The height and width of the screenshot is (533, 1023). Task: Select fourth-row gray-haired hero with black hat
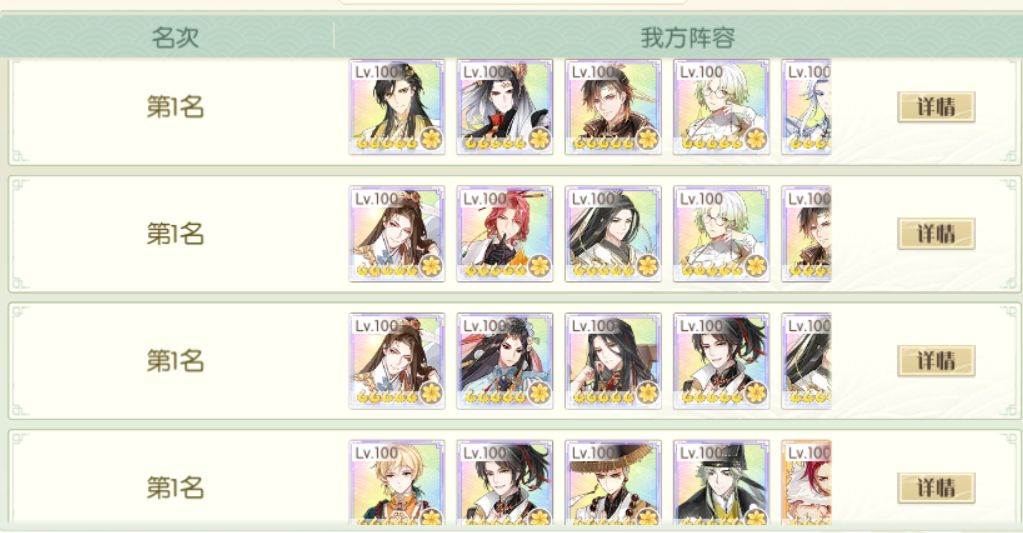pos(722,483)
